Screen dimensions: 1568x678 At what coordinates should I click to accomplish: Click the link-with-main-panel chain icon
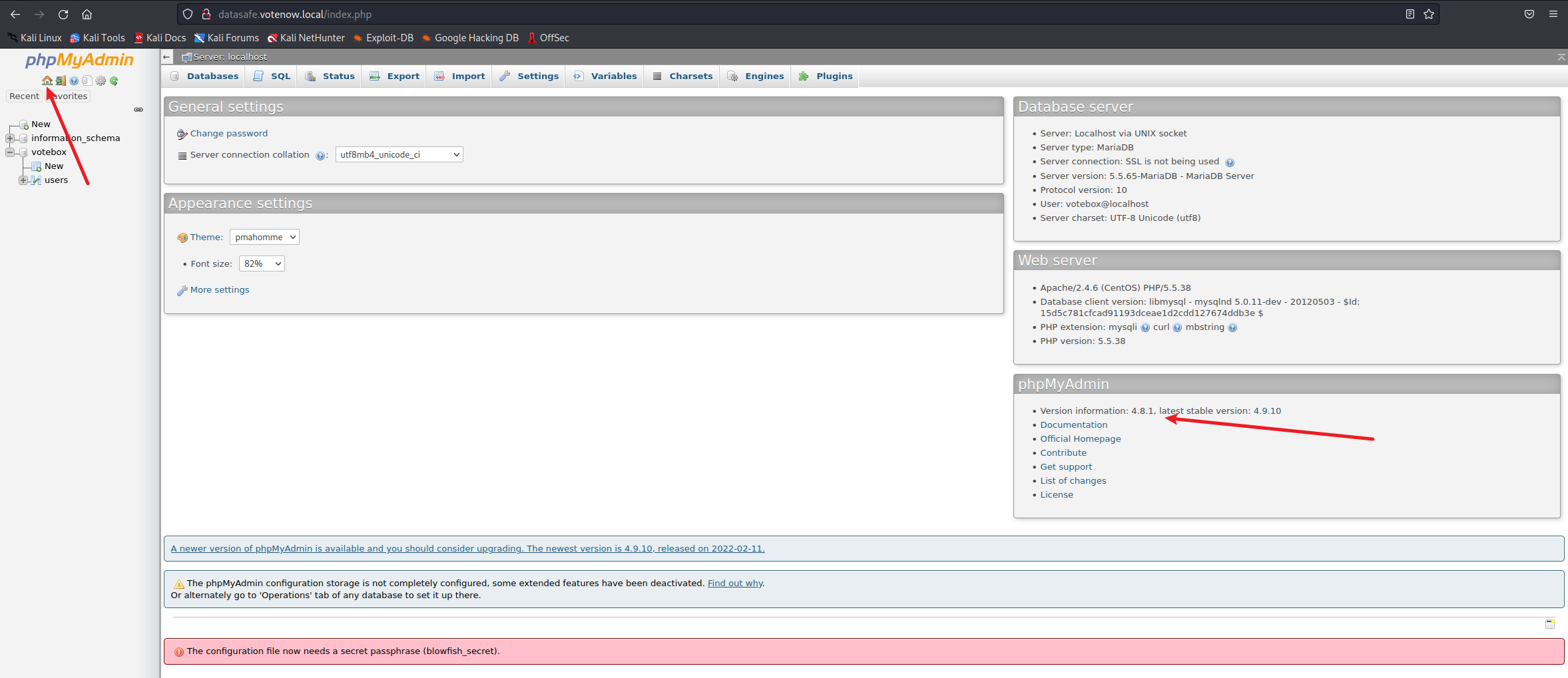pyautogui.click(x=138, y=110)
